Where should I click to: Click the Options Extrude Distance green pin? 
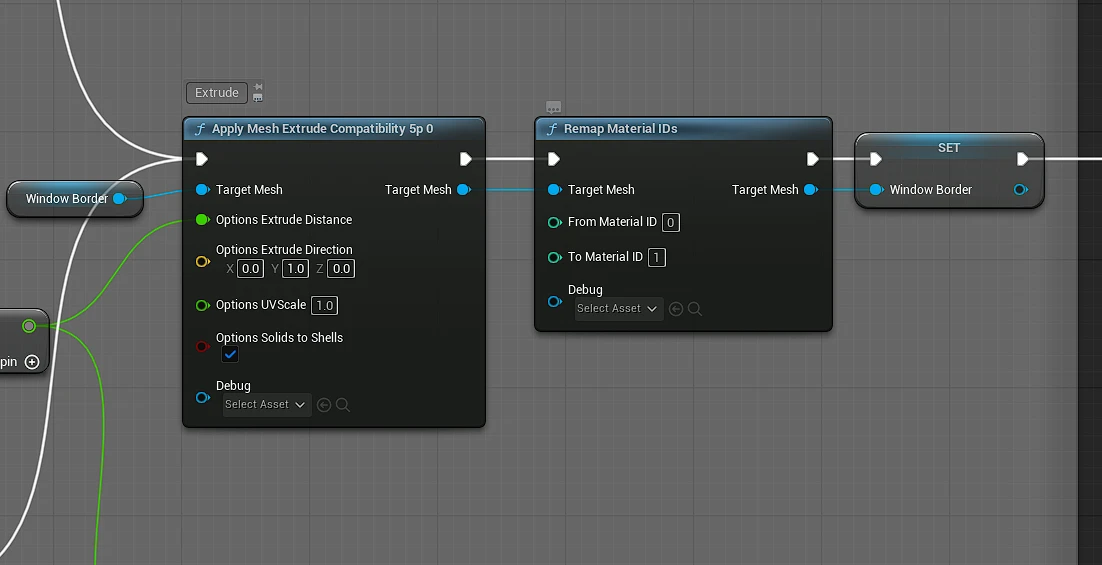[202, 220]
